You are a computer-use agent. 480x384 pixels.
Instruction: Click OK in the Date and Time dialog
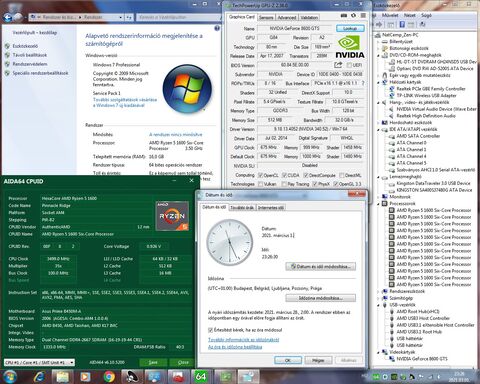(x=288, y=360)
